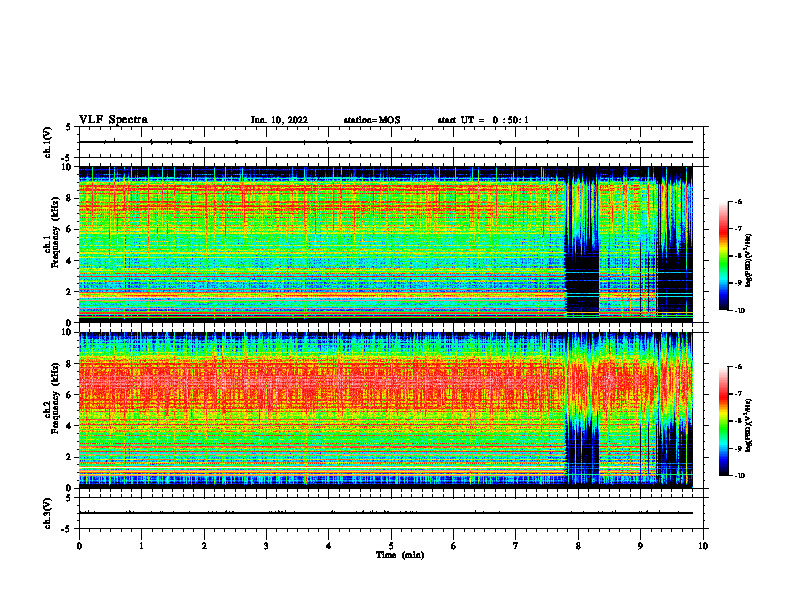792x612 pixels.
Task: Click the "-10" tick on ch.2 colorbar
Action: pyautogui.click(x=740, y=476)
